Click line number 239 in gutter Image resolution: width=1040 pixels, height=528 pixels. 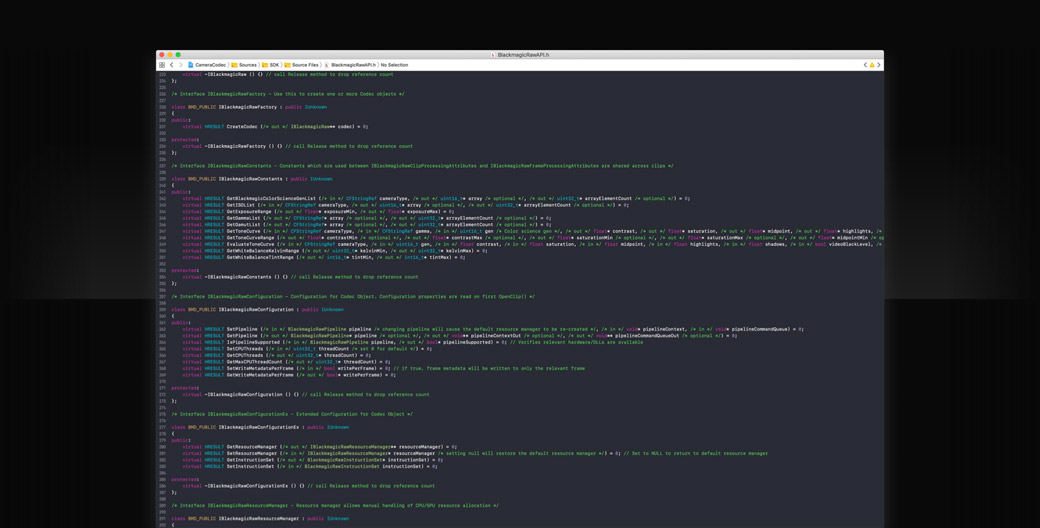(x=163, y=179)
